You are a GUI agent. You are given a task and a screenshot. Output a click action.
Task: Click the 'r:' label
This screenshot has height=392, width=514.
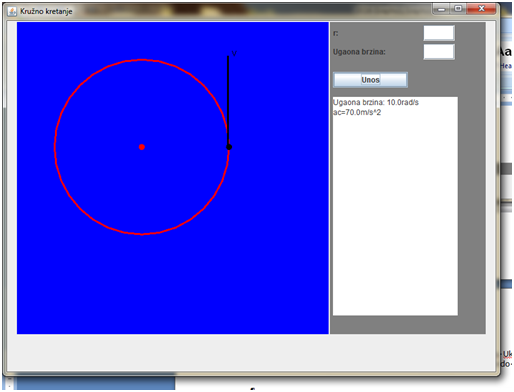pyautogui.click(x=336, y=33)
